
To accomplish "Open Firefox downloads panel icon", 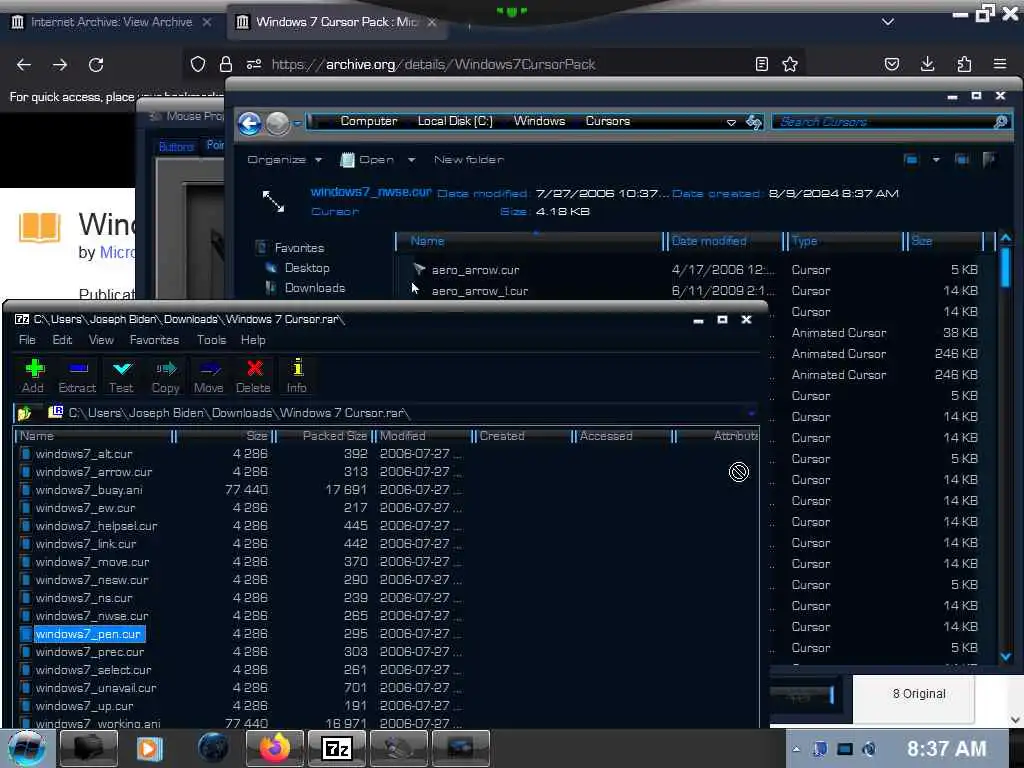I will (x=927, y=64).
